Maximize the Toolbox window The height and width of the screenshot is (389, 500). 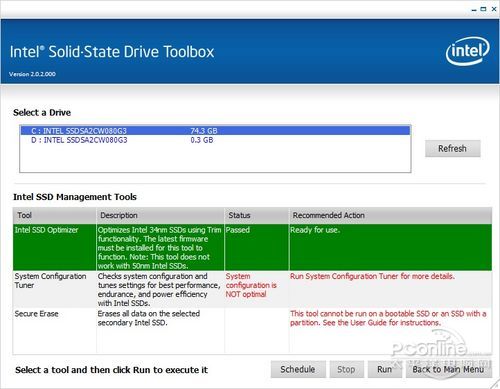(x=483, y=9)
